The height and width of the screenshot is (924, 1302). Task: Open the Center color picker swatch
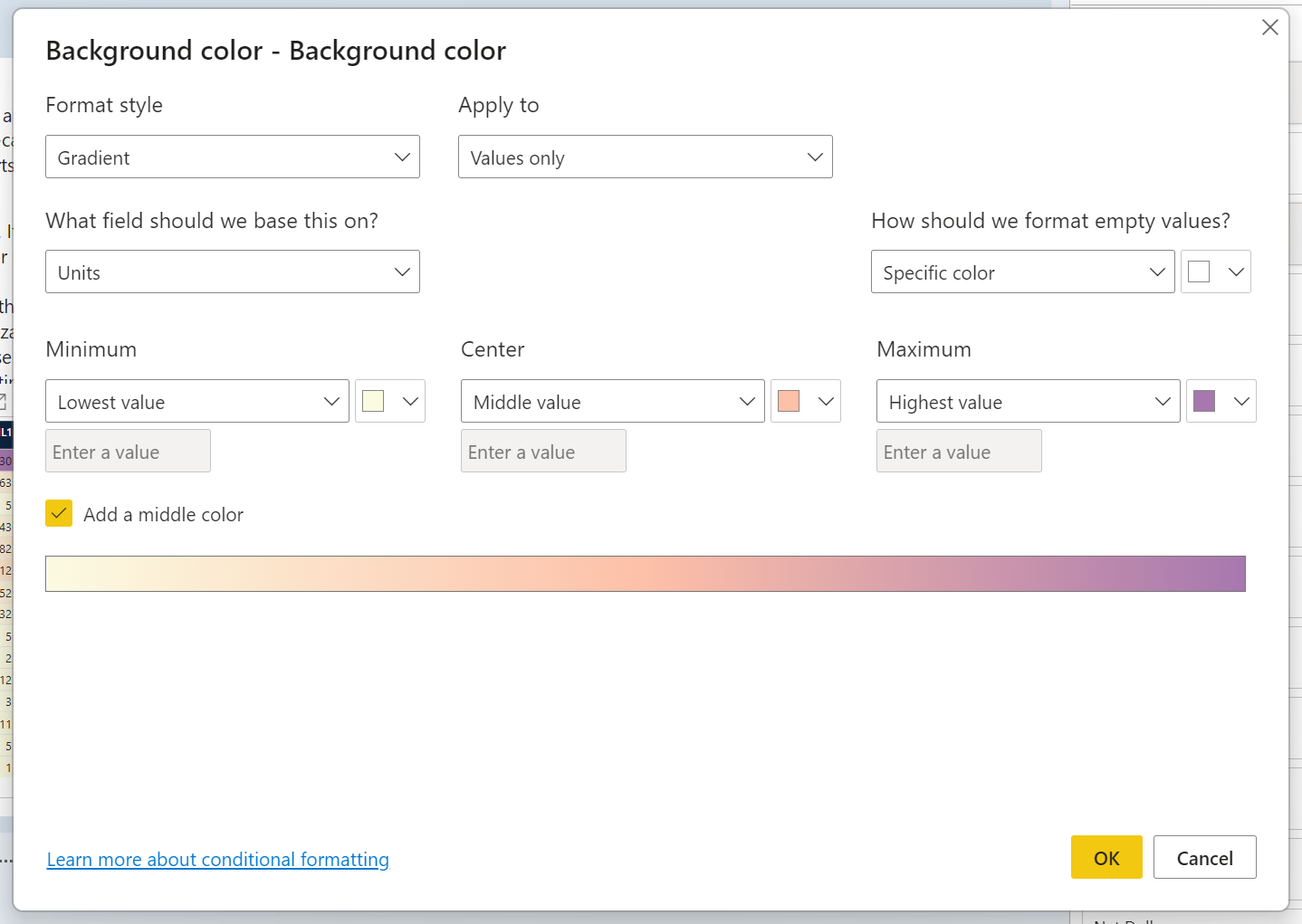(x=806, y=401)
